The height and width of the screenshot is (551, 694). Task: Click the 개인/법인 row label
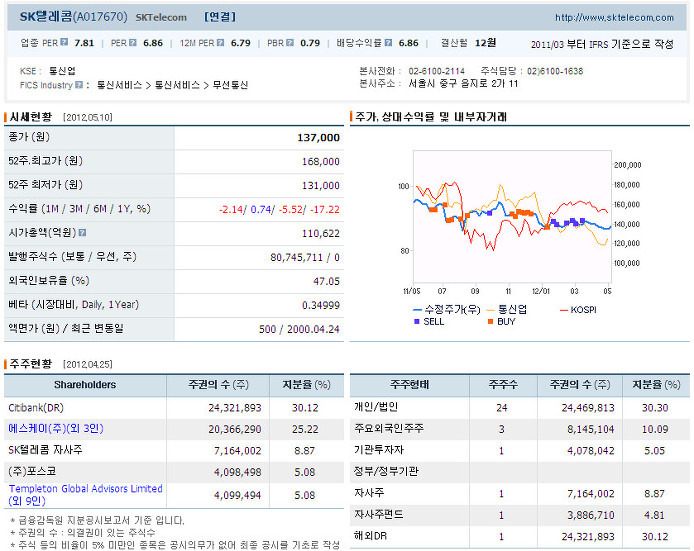point(375,407)
